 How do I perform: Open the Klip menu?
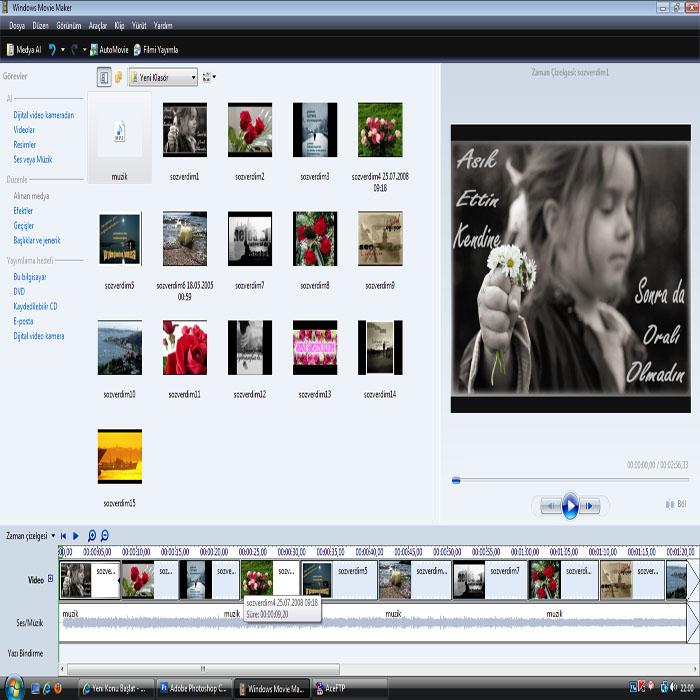point(119,25)
